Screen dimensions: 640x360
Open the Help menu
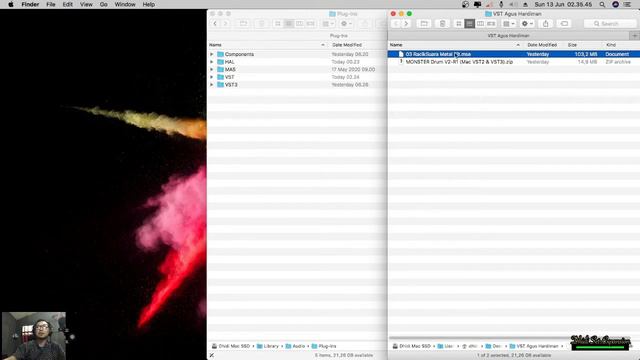coord(149,4)
